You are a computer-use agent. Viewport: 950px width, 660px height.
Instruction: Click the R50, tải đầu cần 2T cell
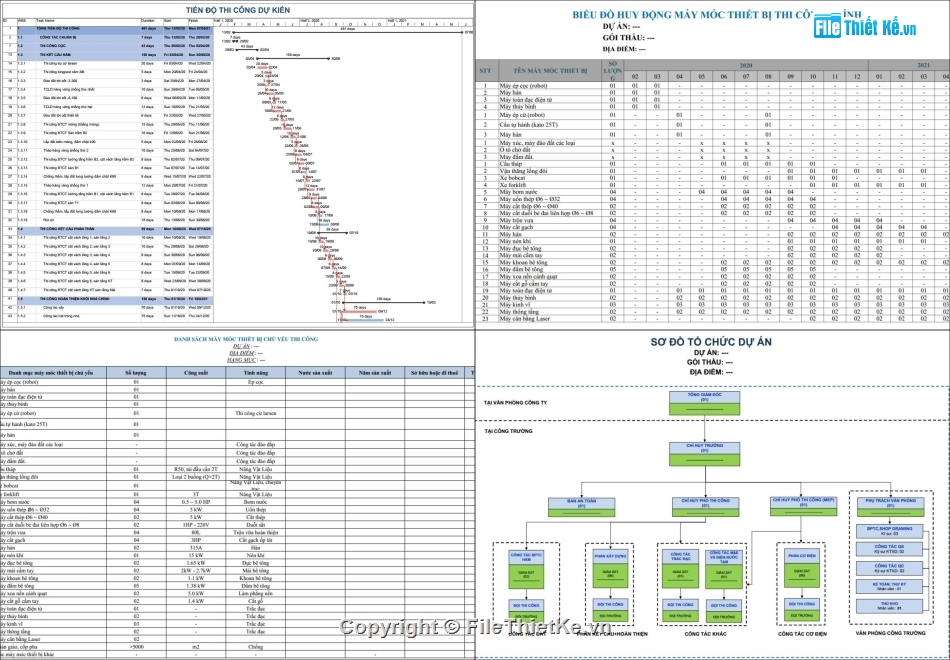tap(196, 469)
